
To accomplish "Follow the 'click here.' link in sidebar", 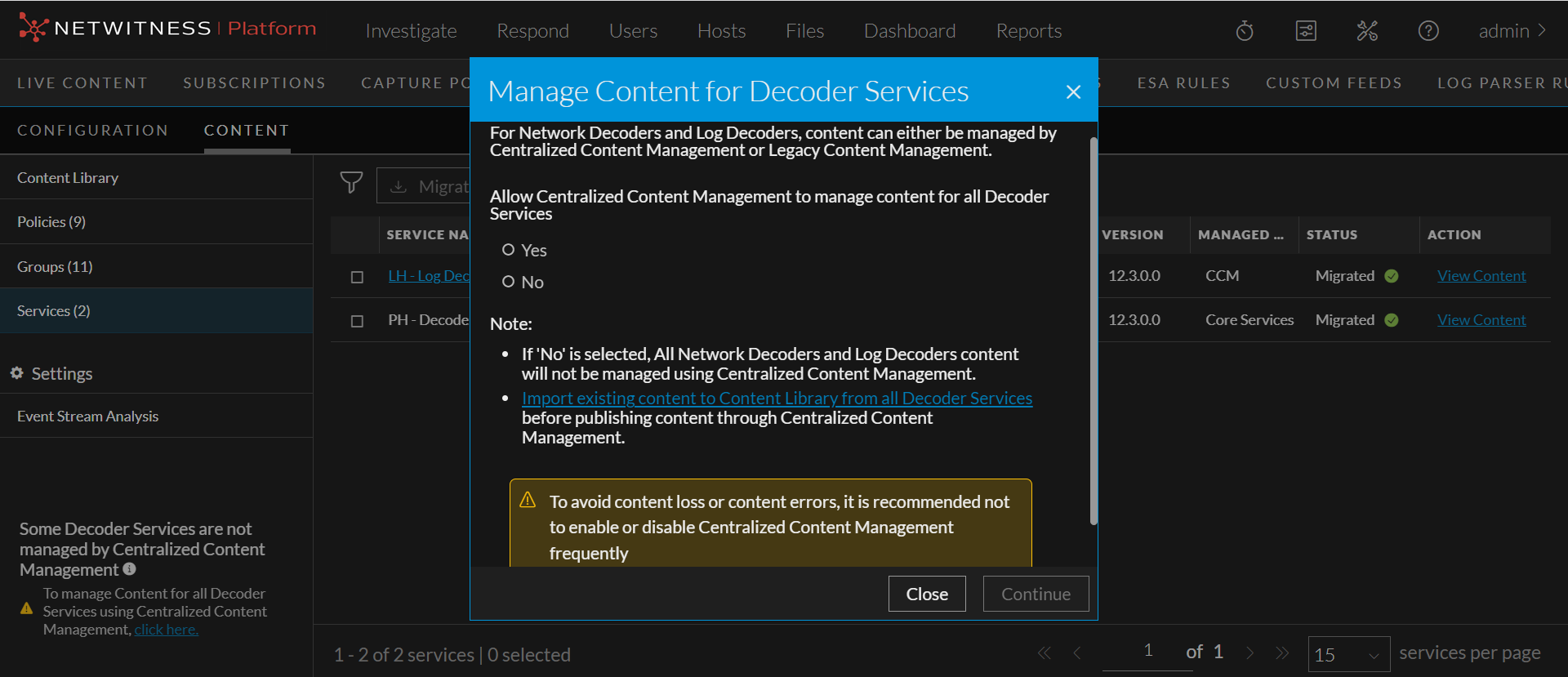I will [166, 630].
